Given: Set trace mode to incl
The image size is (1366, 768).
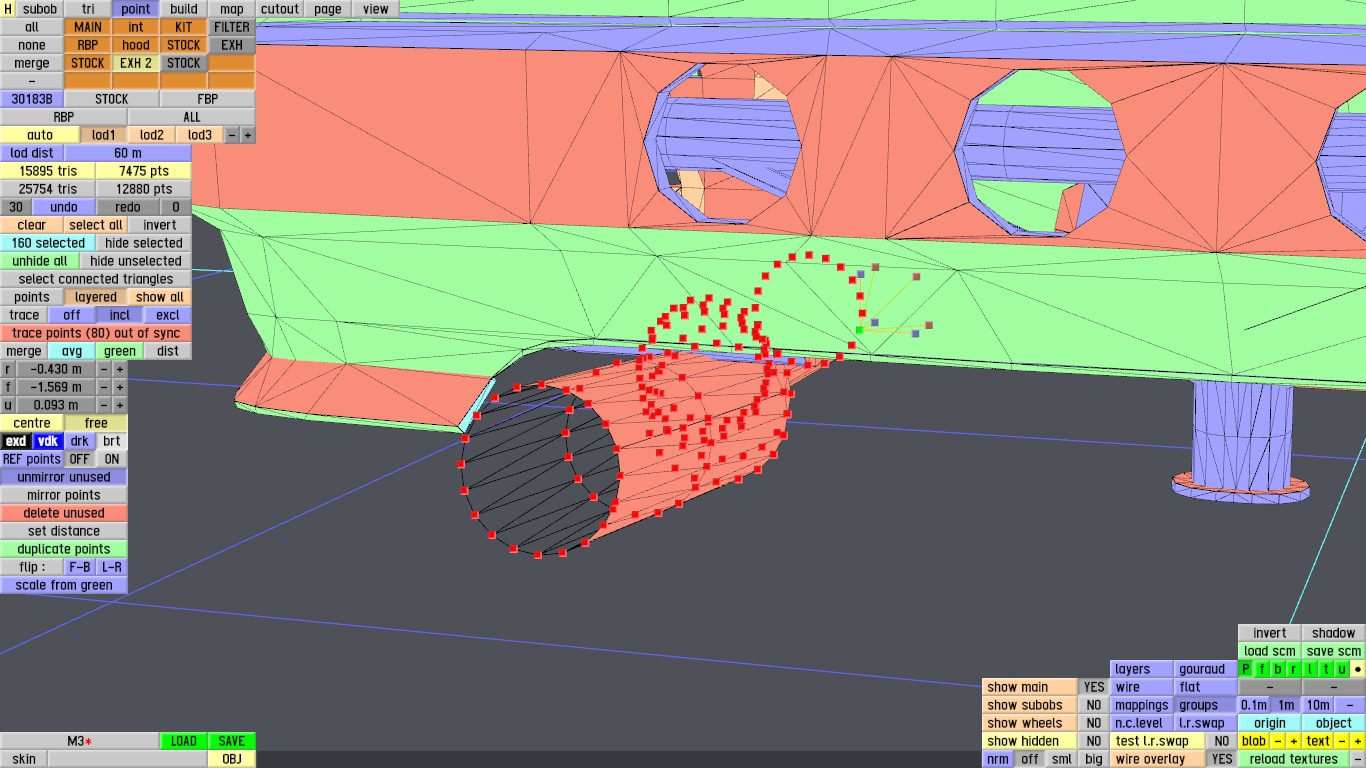Looking at the screenshot, I should [x=120, y=315].
